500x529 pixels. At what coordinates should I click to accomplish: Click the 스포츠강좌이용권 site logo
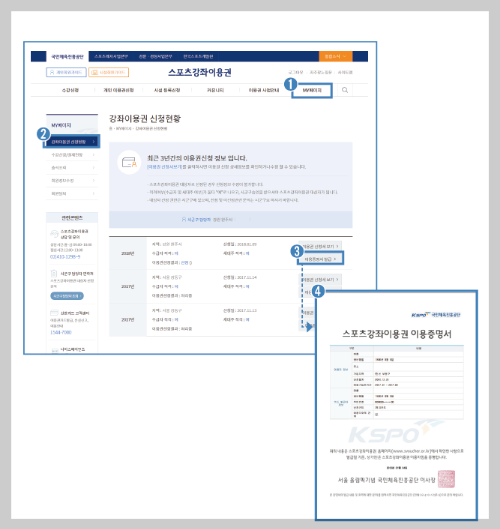tap(200, 72)
